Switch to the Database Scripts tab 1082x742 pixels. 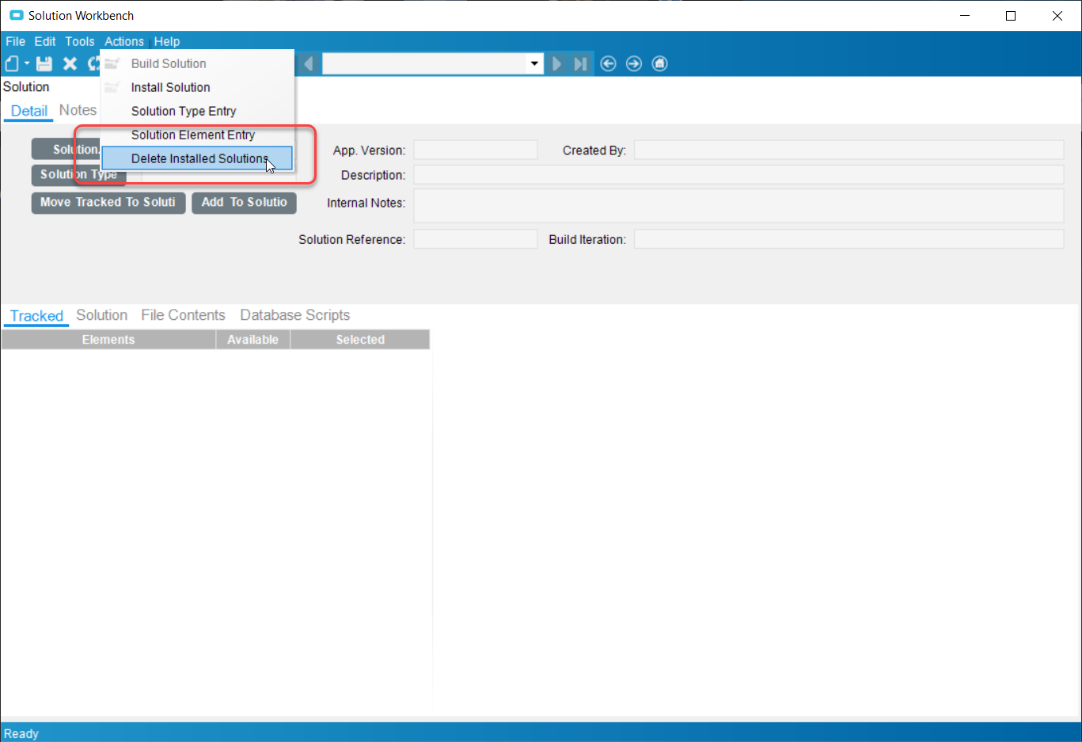pyautogui.click(x=295, y=315)
